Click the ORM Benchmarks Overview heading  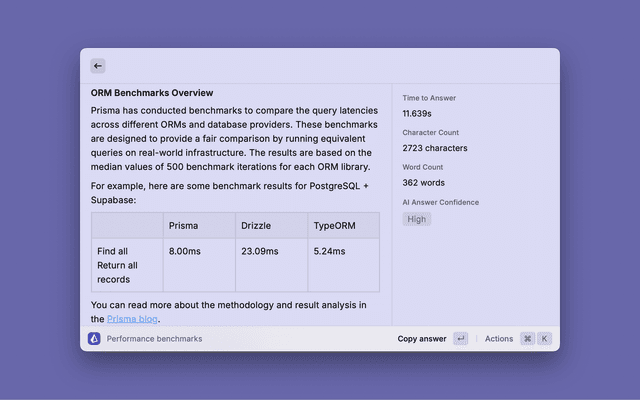point(151,93)
